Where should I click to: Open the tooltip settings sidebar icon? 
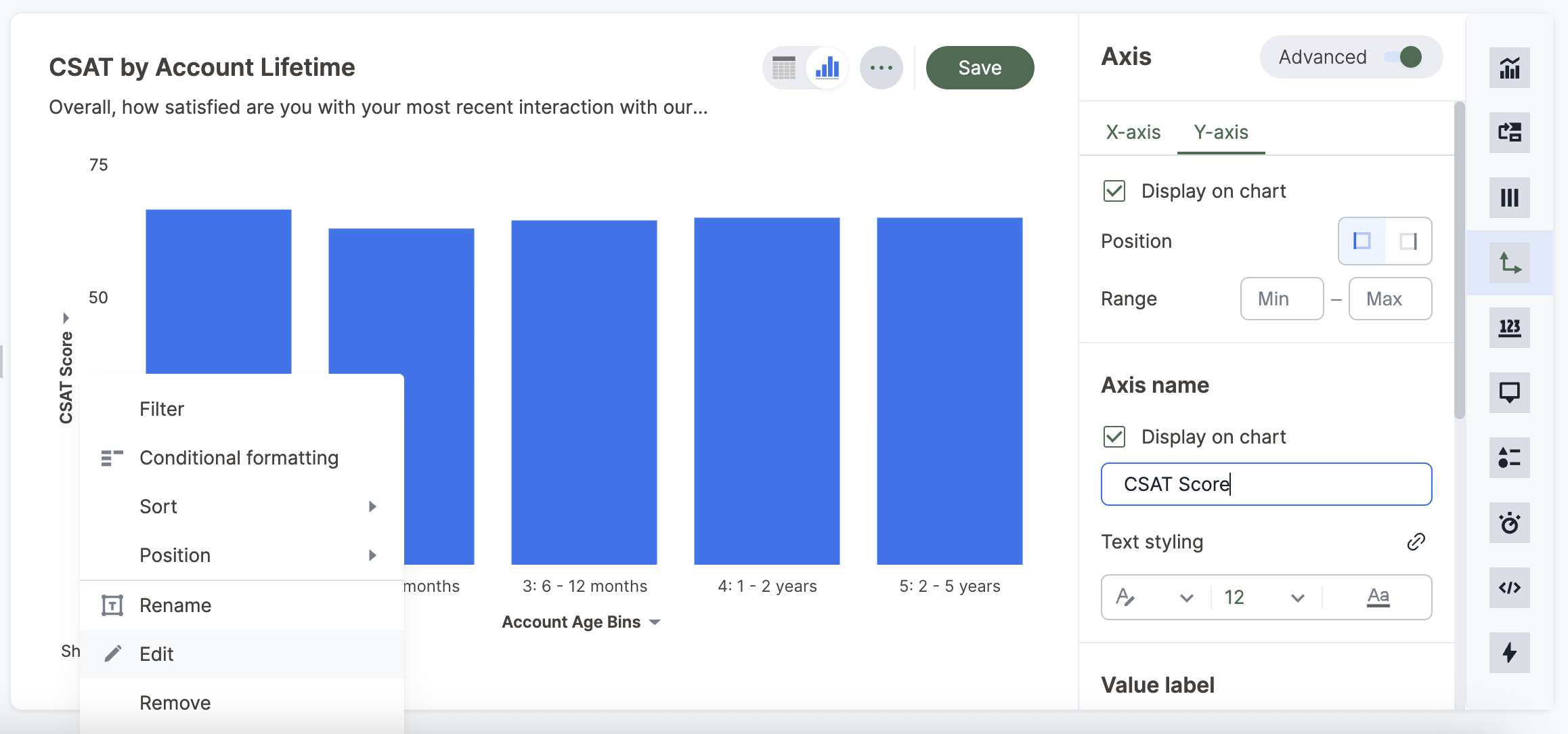click(1509, 393)
